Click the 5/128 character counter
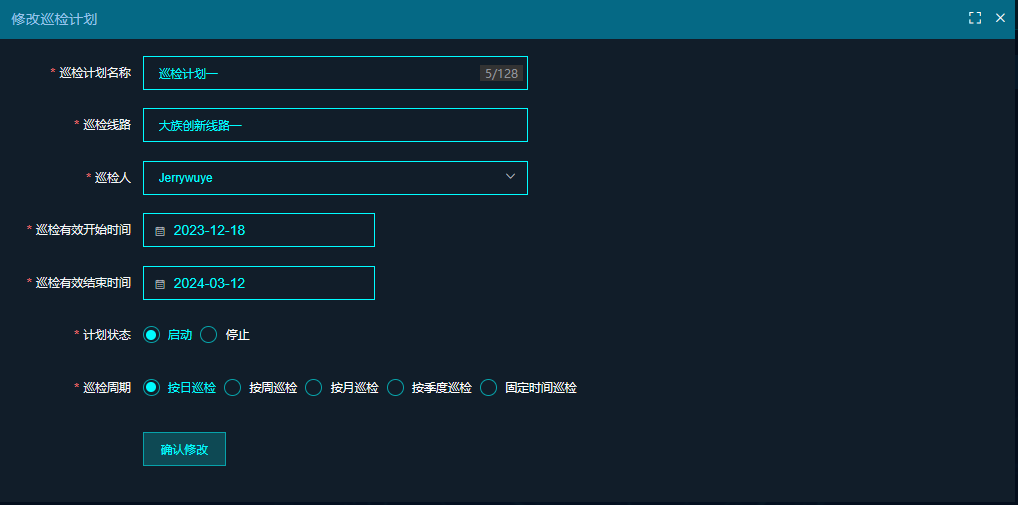Screen dimensions: 1018x505 click(x=501, y=73)
